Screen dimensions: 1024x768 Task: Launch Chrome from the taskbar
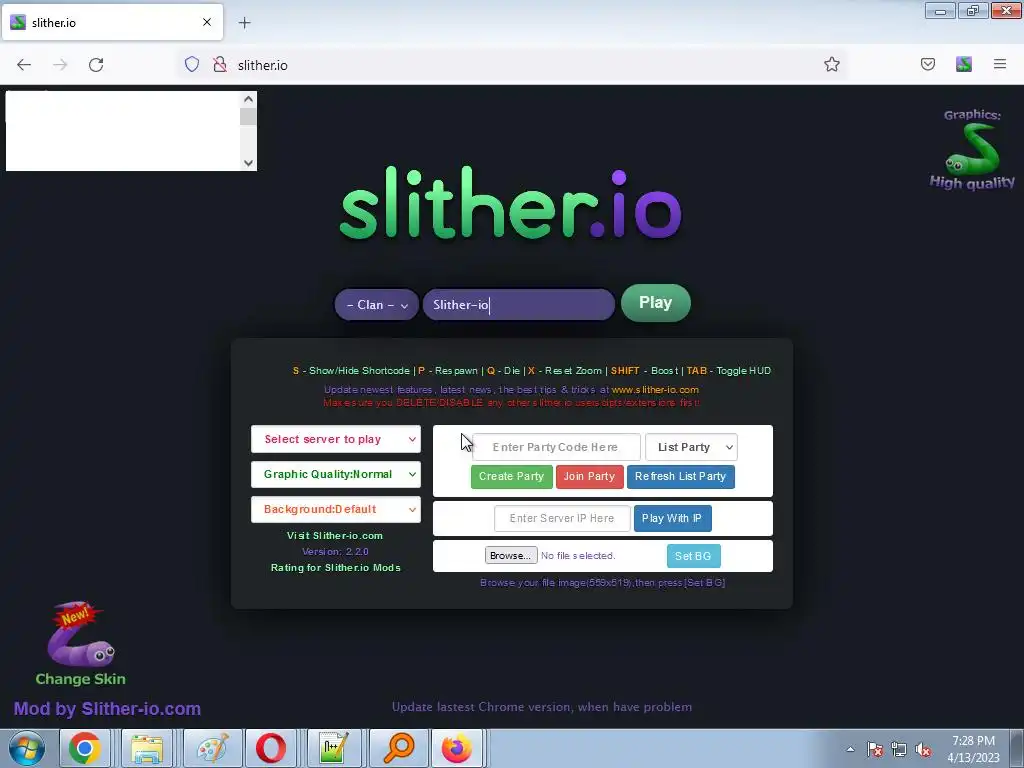(x=85, y=748)
